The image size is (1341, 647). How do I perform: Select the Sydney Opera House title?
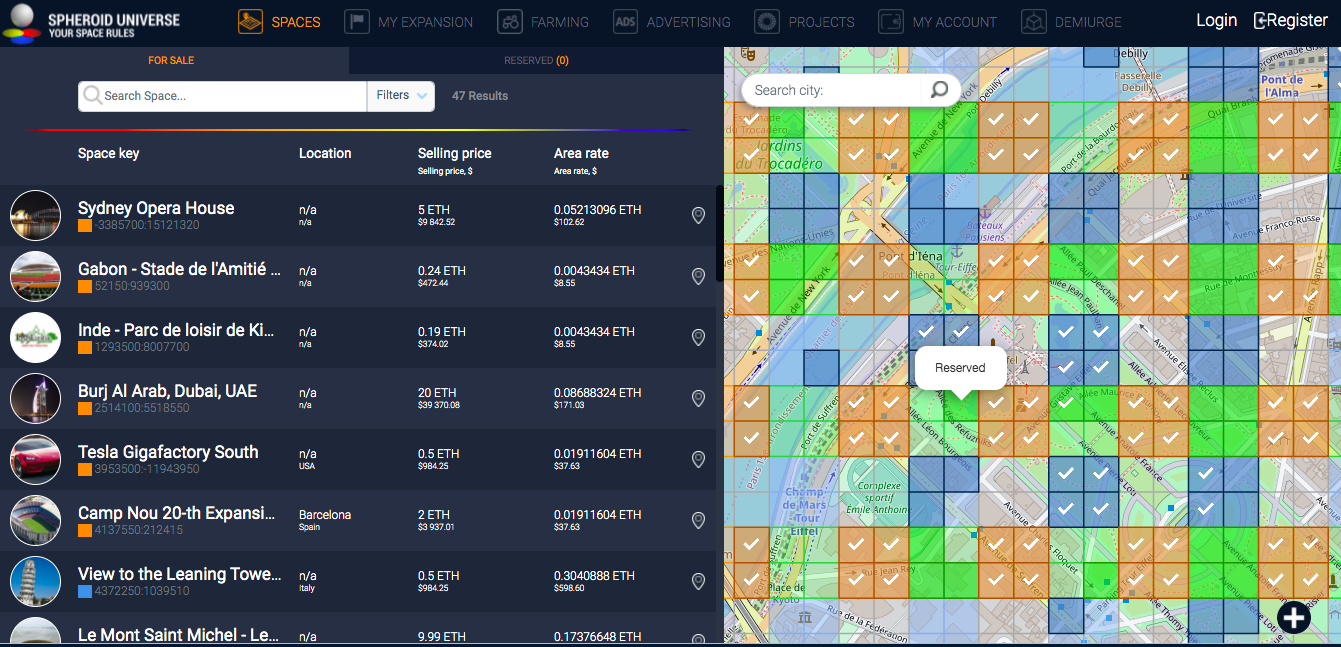point(156,208)
